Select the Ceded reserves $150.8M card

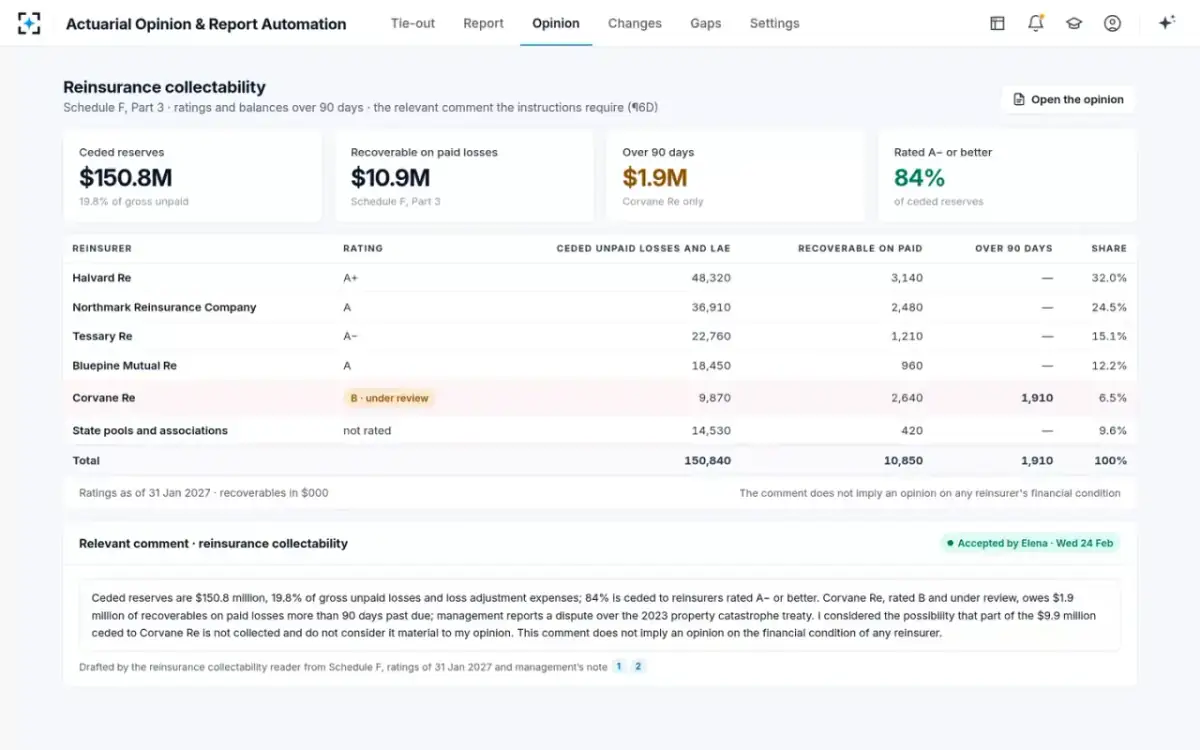pyautogui.click(x=192, y=176)
